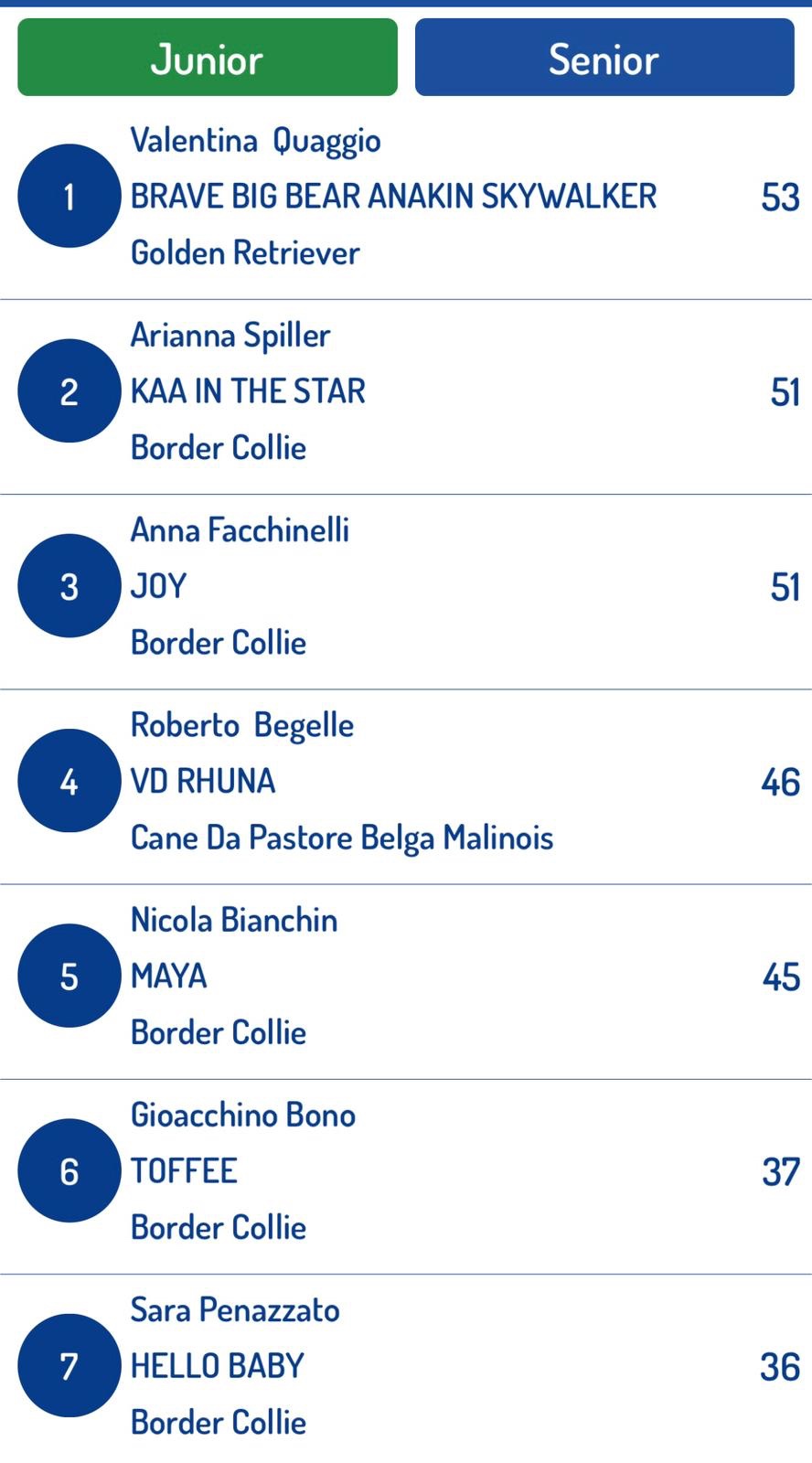This screenshot has width=812, height=1463.
Task: Click the rank 5 circle badge
Action: [x=69, y=976]
